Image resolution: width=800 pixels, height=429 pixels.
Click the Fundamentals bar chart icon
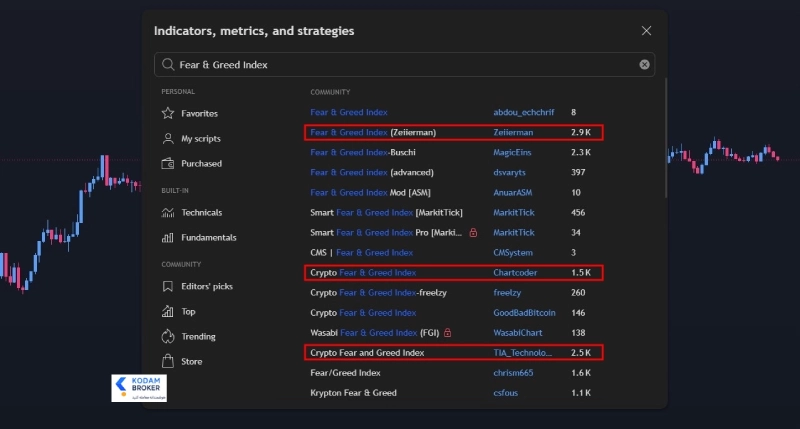point(168,237)
